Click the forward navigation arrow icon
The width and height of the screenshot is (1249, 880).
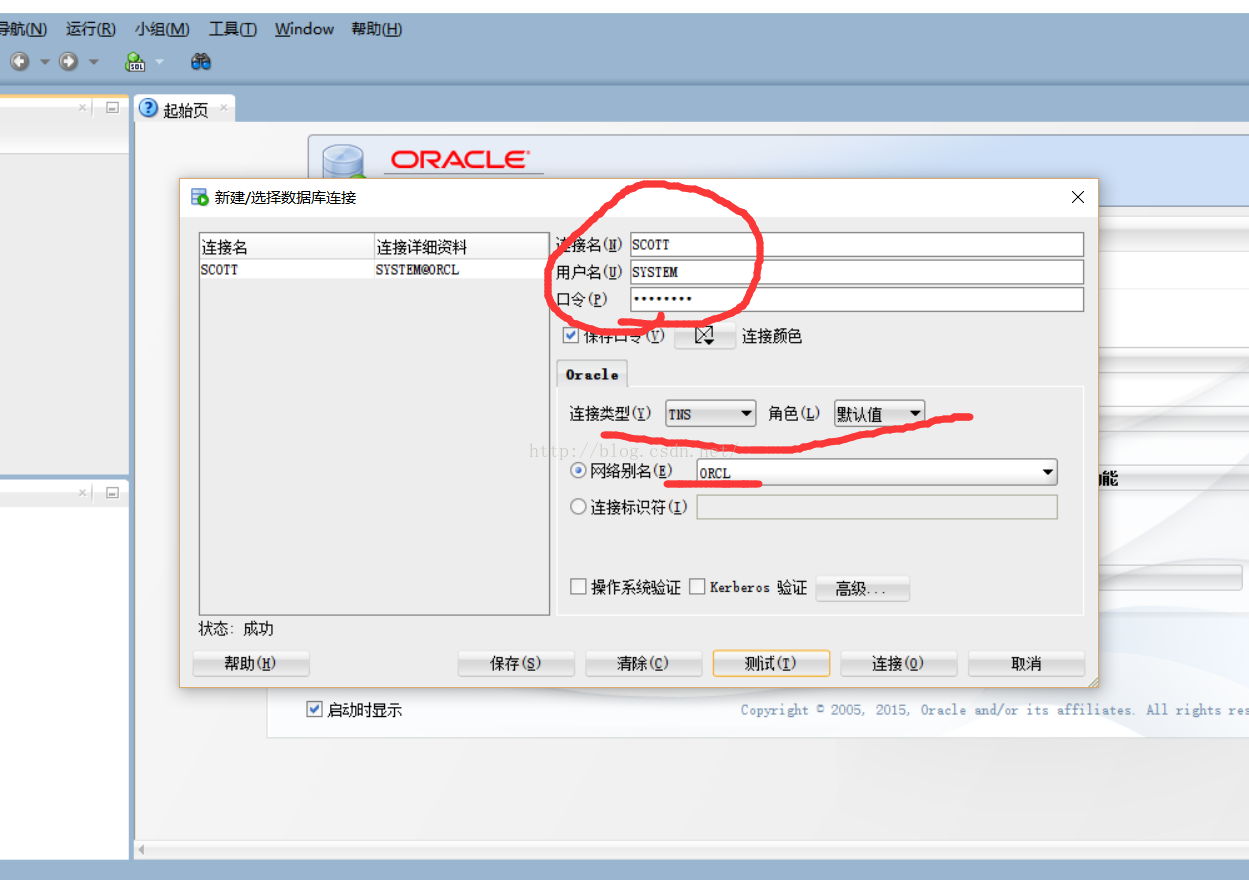tap(68, 62)
